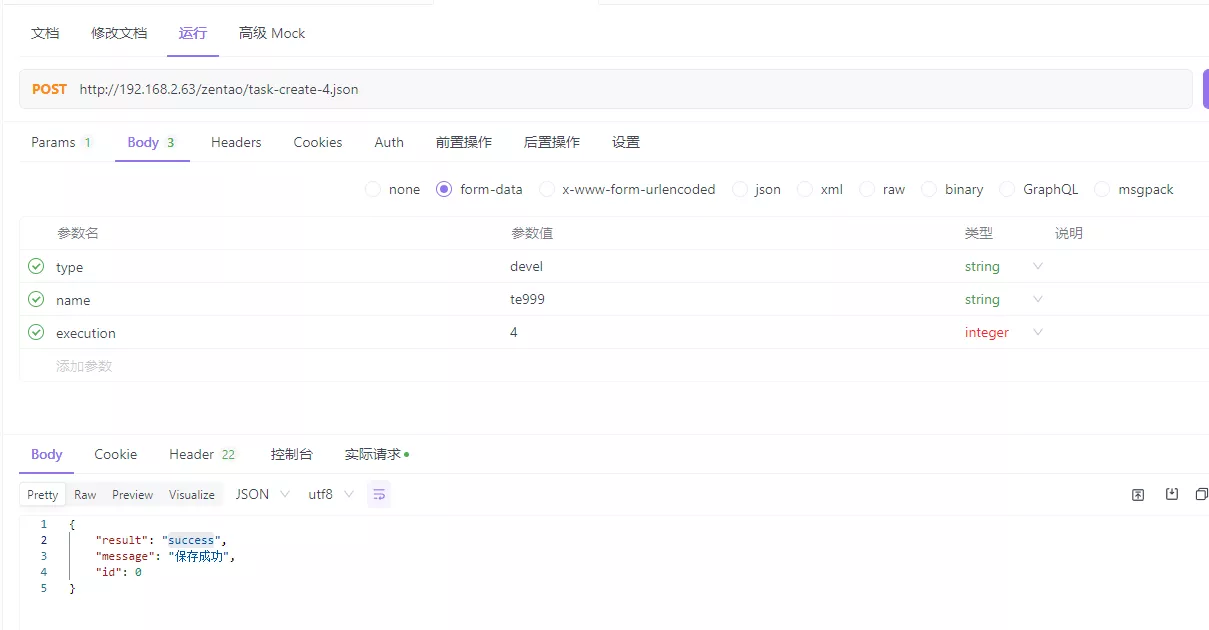Select the raw body type
Screen dimensions: 1209x630
pos(867,189)
